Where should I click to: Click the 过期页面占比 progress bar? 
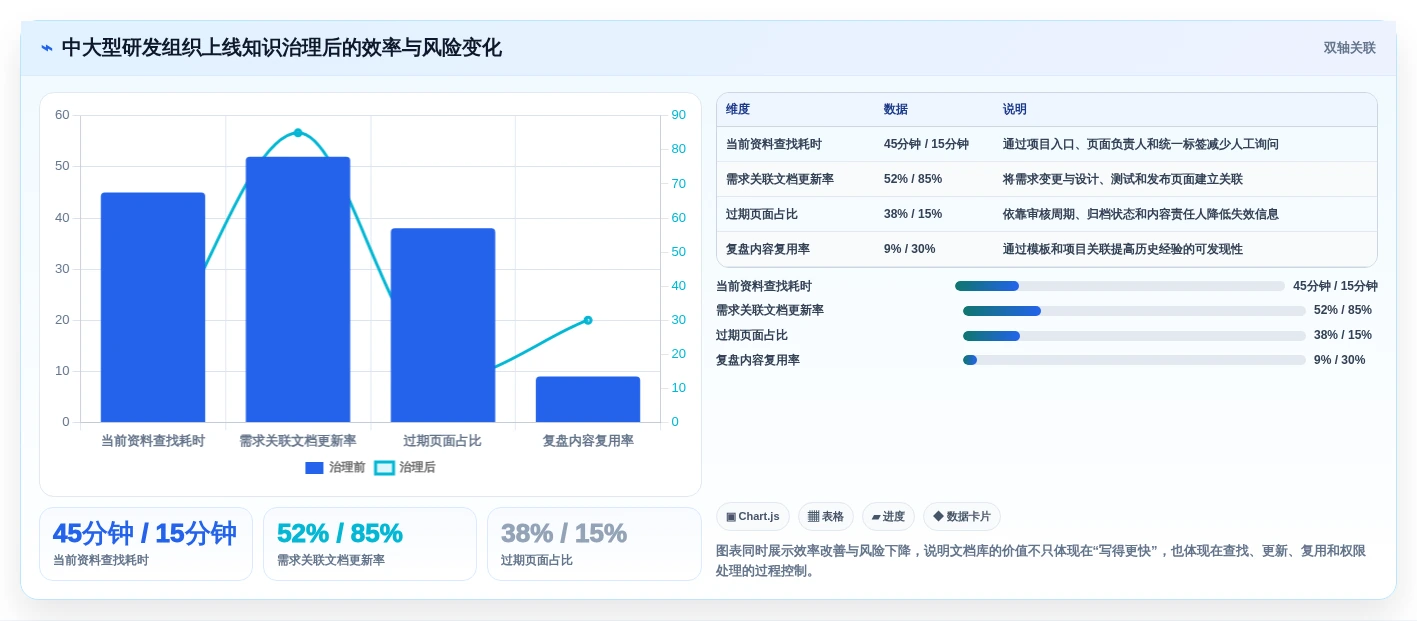1134,336
